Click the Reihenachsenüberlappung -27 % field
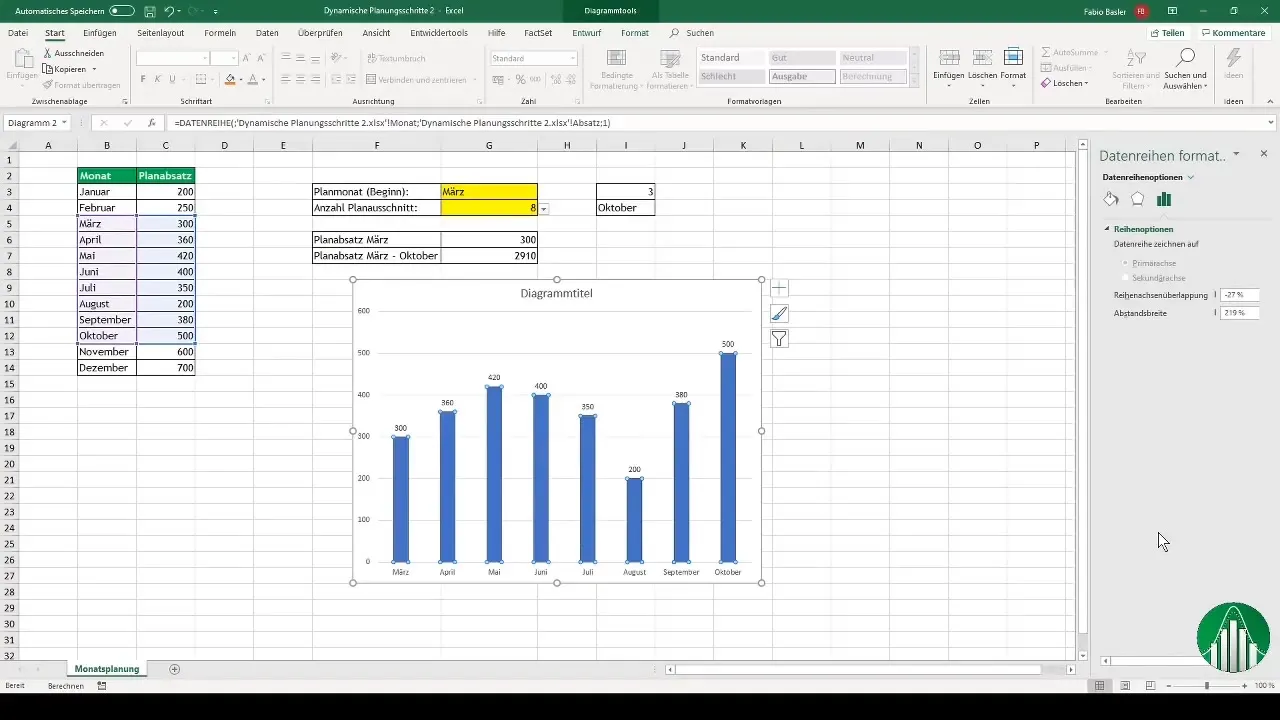 click(x=1240, y=295)
